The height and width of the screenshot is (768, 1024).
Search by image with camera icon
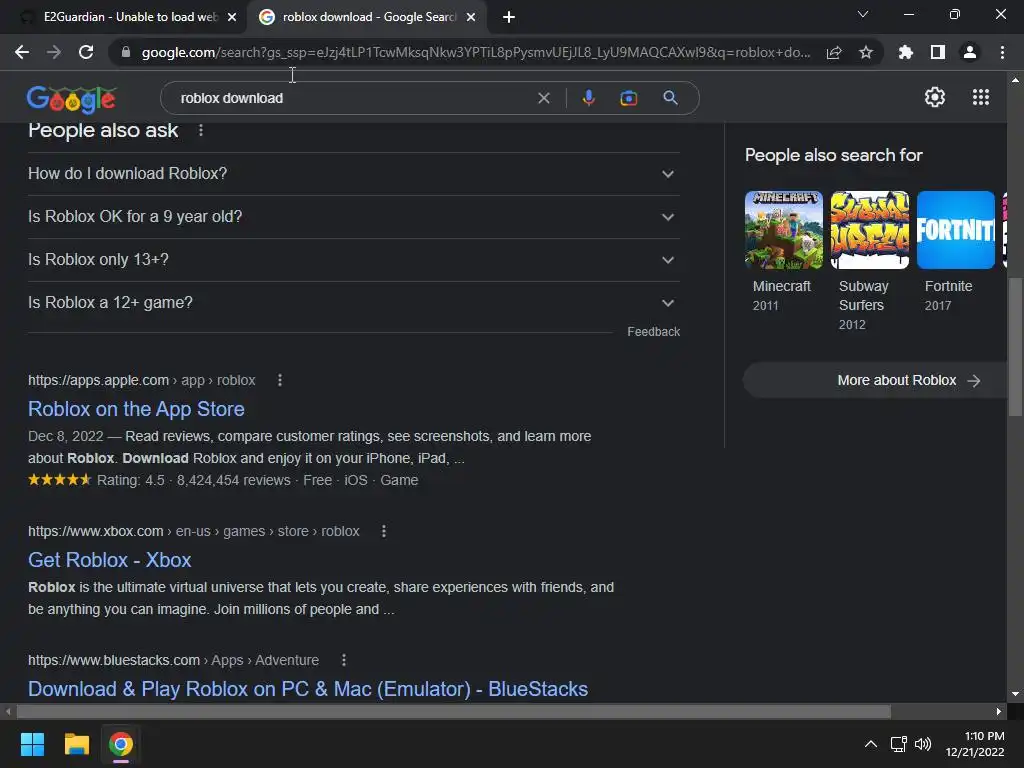point(629,98)
